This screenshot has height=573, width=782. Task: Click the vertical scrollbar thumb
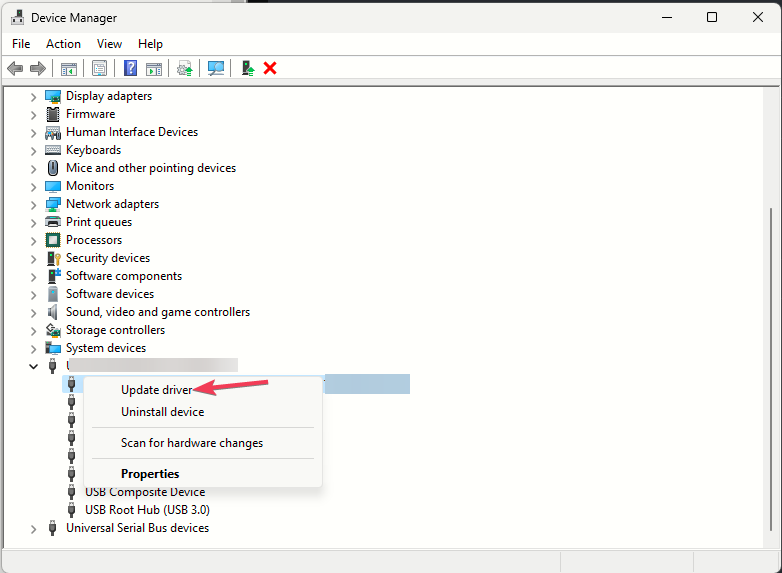click(771, 369)
